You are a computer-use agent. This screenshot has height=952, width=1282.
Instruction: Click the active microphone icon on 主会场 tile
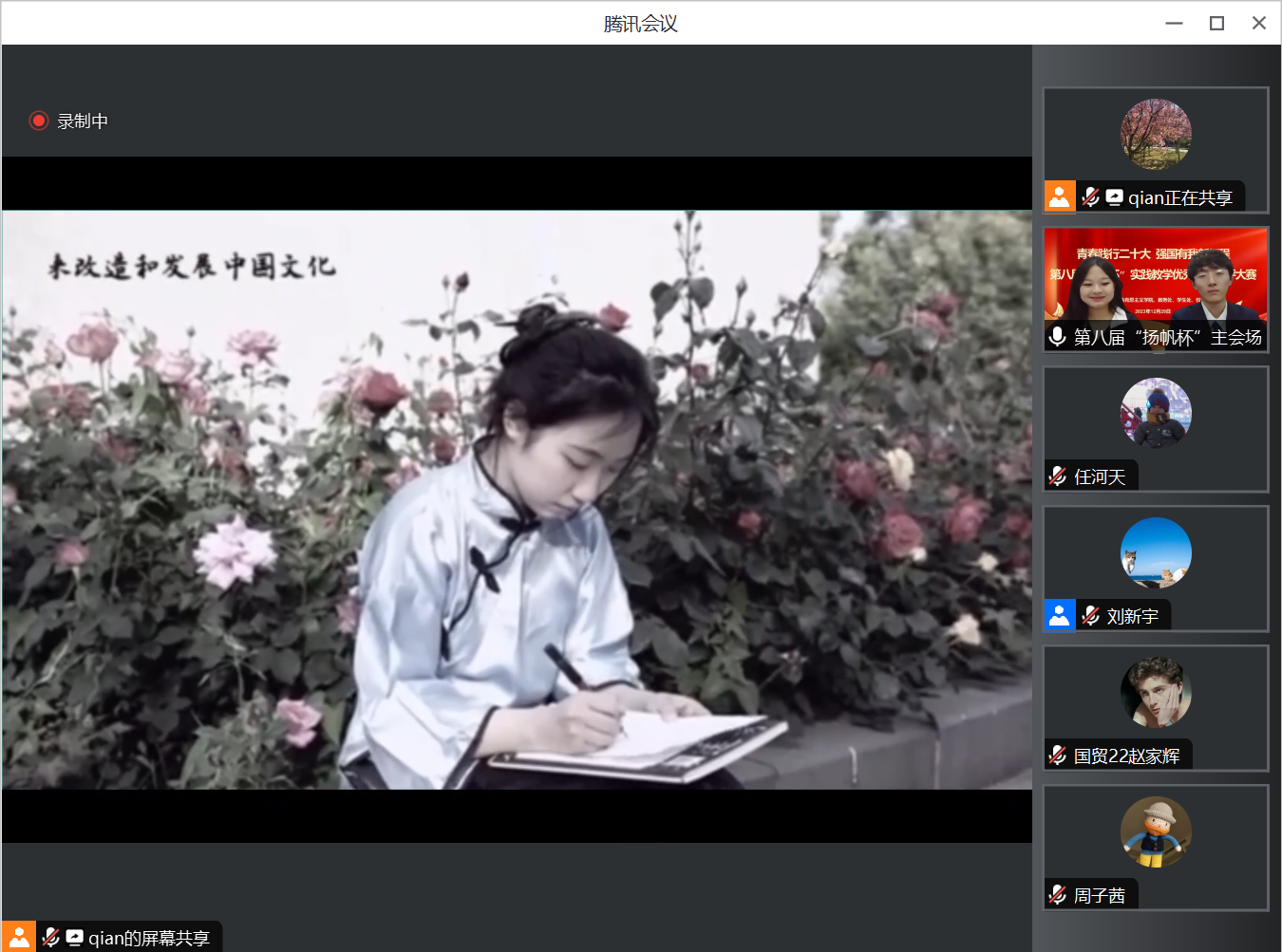tap(1057, 336)
